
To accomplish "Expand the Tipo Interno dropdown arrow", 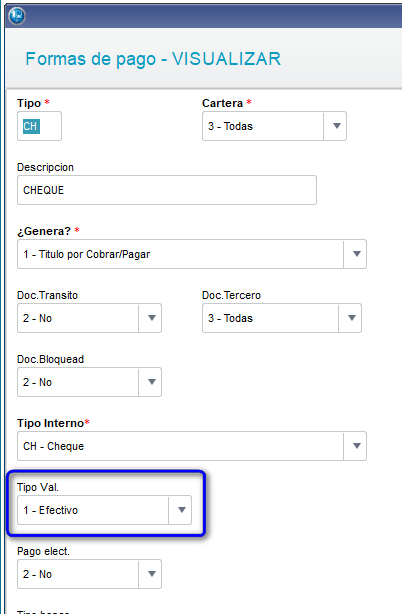I will click(356, 446).
